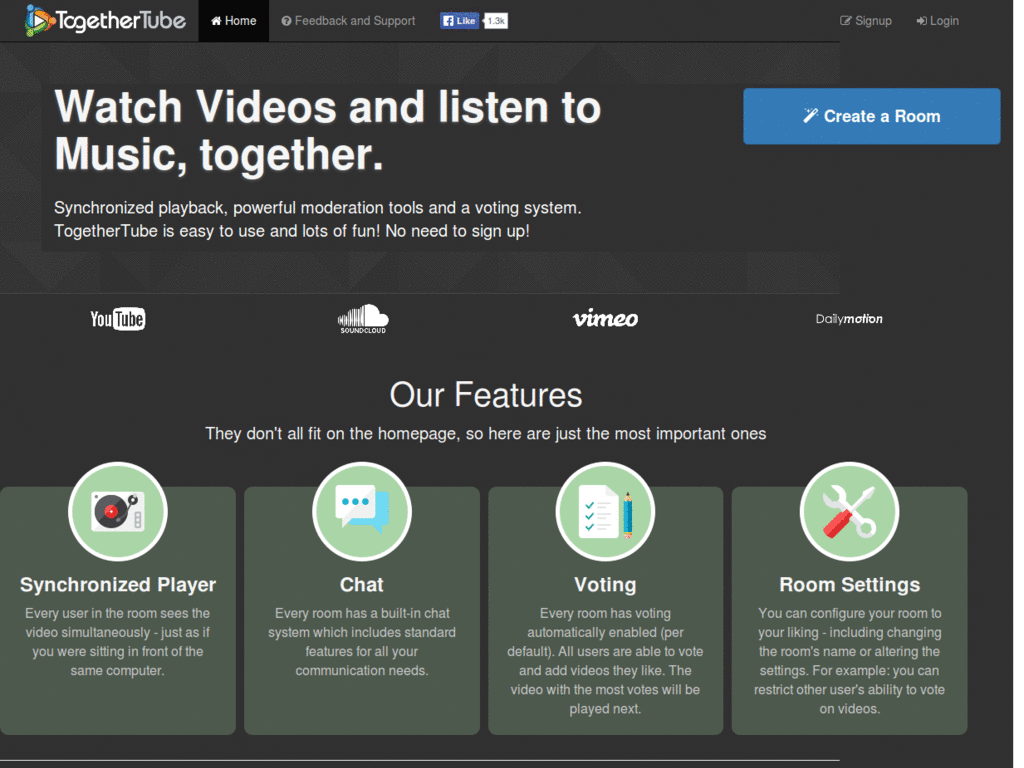Click the Chat speech bubble icon
The image size is (1024, 768).
pyautogui.click(x=362, y=511)
